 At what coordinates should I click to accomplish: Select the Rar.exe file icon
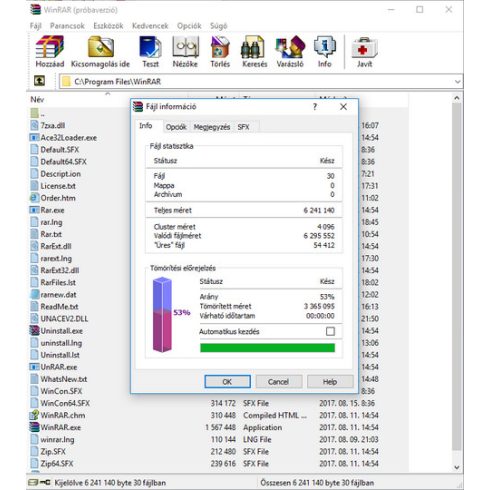[x=34, y=210]
